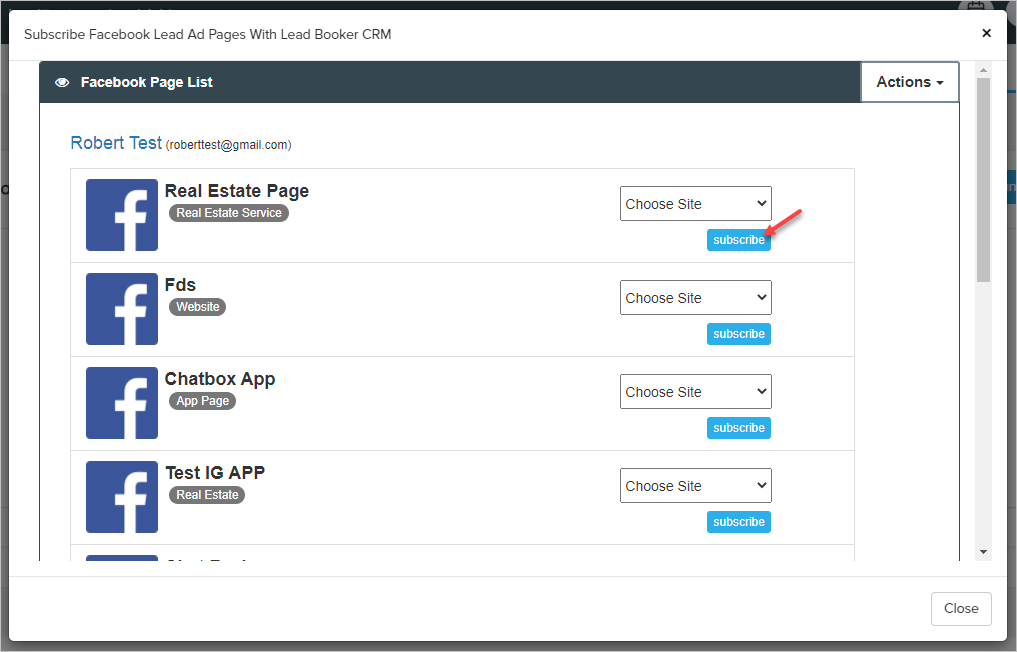Click the Robert Test account name
The image size is (1017, 652).
116,143
